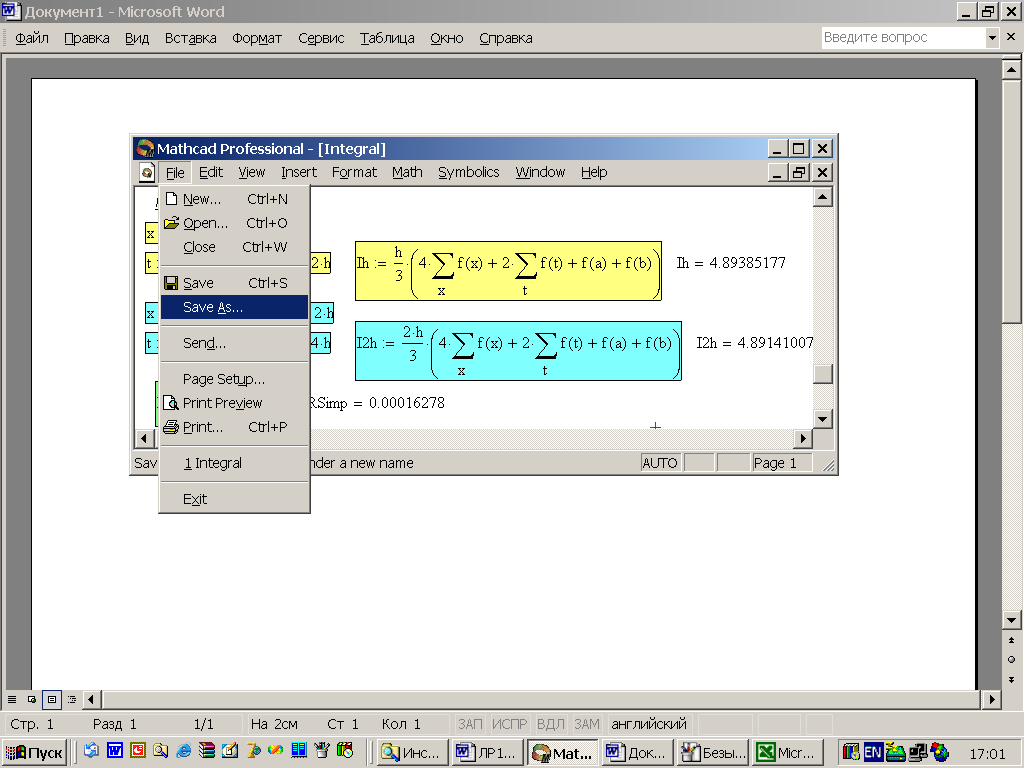1024x768 pixels.
Task: Click the yellow Ih Simpson formula region
Action: tap(508, 271)
